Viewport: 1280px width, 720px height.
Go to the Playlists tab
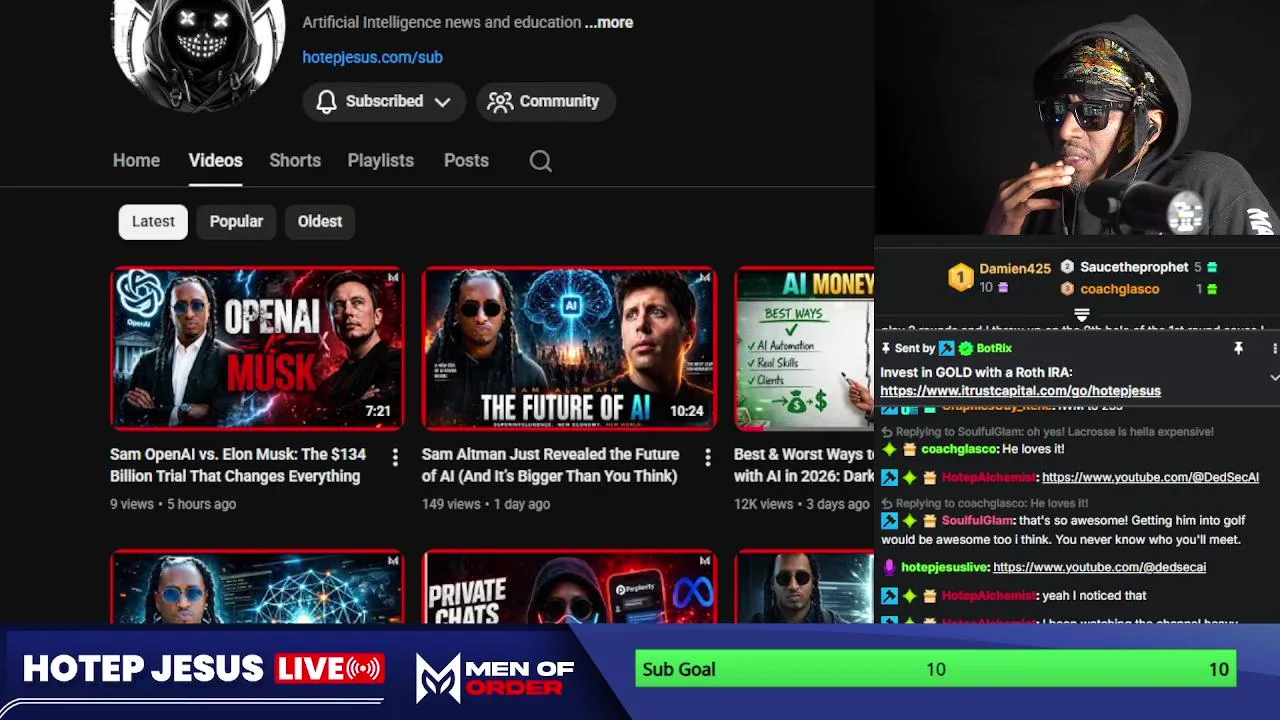pos(380,160)
